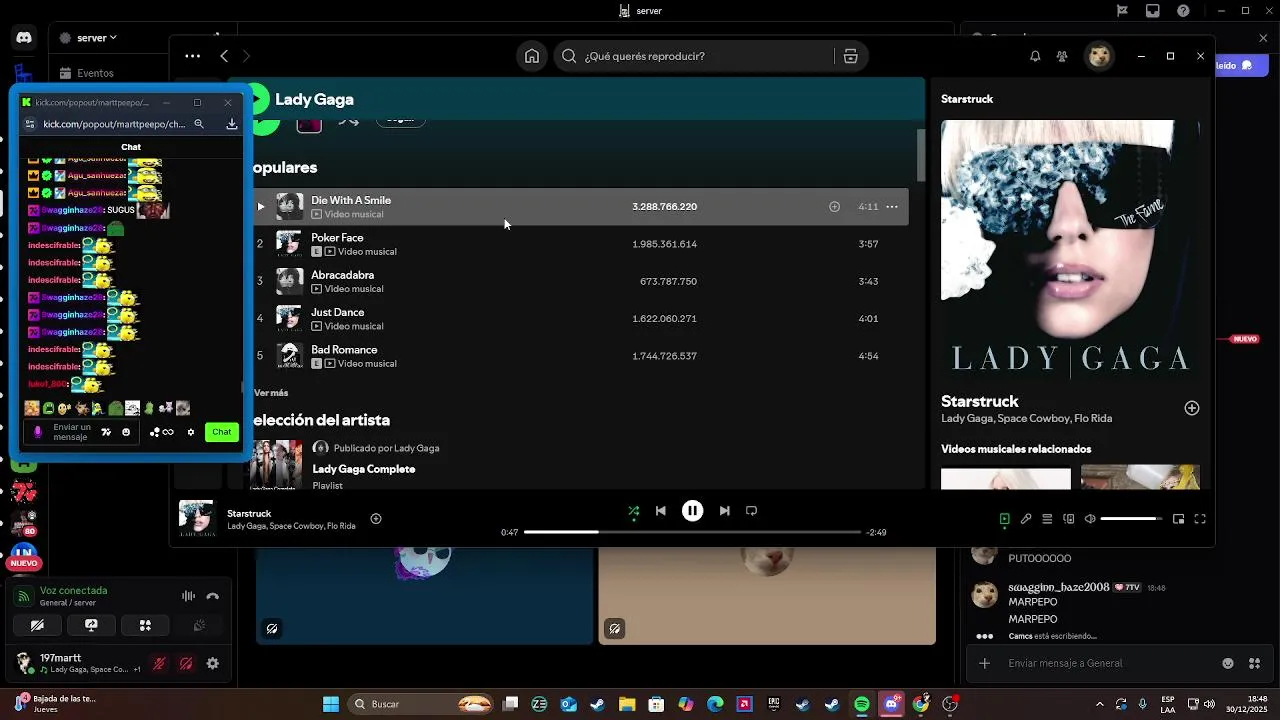The width and height of the screenshot is (1280, 720).
Task: Click the Kick popout address bar
Action: [115, 124]
